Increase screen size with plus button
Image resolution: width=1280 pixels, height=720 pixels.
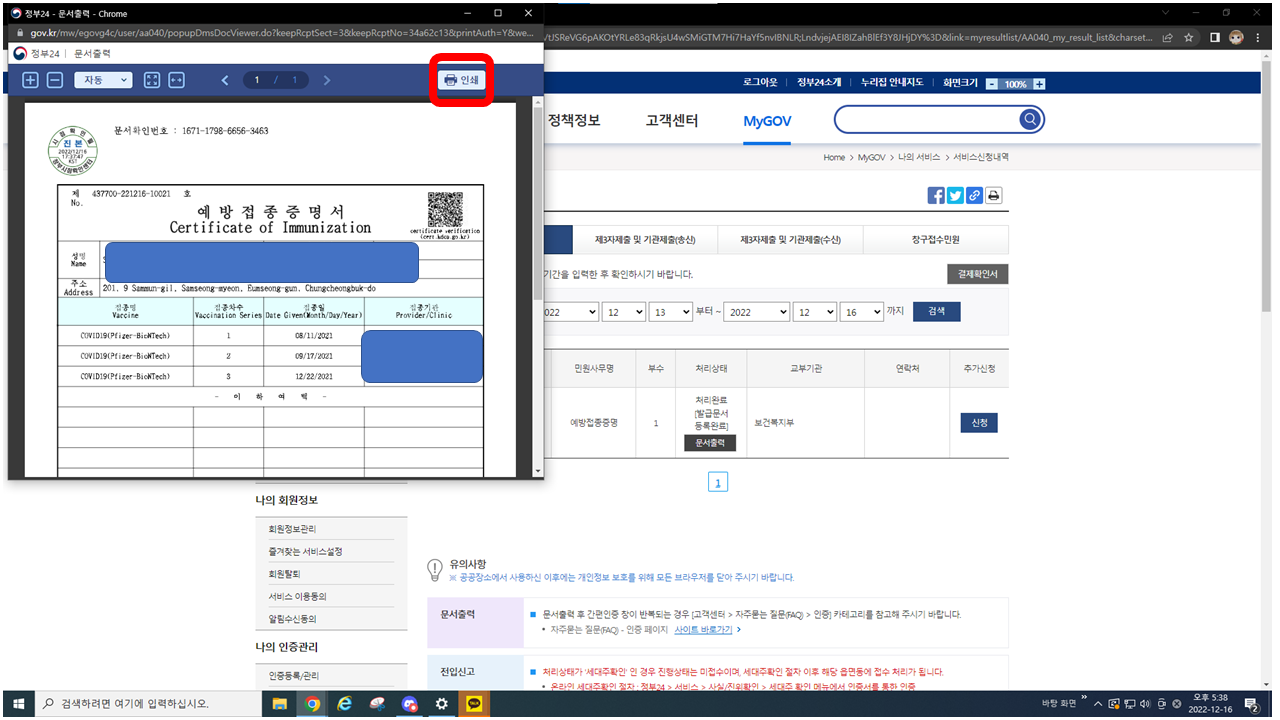point(1039,84)
